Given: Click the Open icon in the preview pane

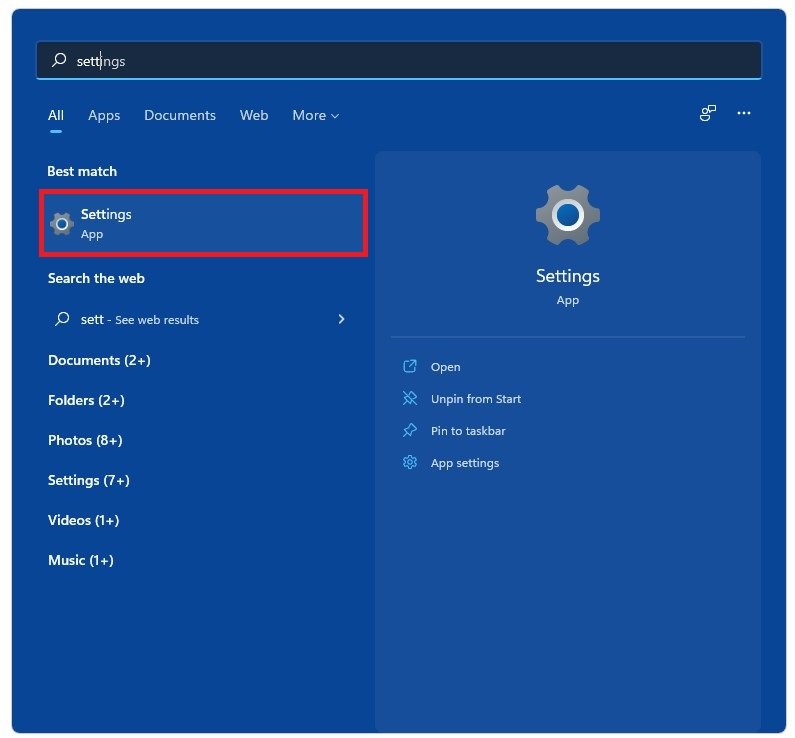Looking at the screenshot, I should [x=409, y=367].
